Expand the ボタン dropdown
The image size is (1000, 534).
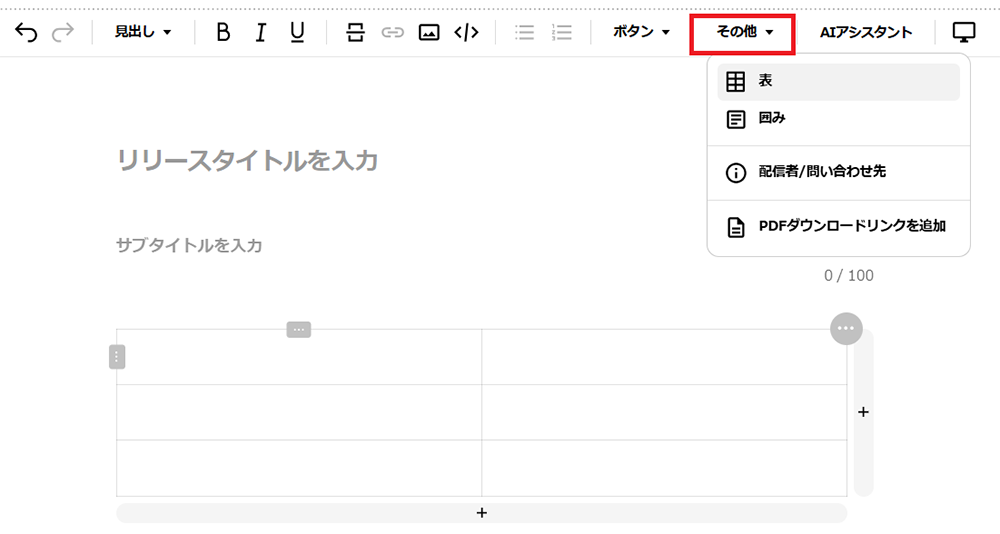click(641, 33)
